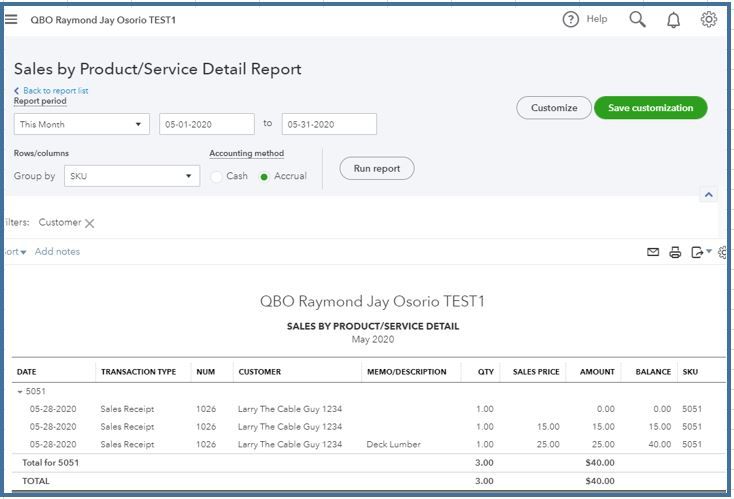
Task: Open the notifications bell
Action: (x=673, y=20)
